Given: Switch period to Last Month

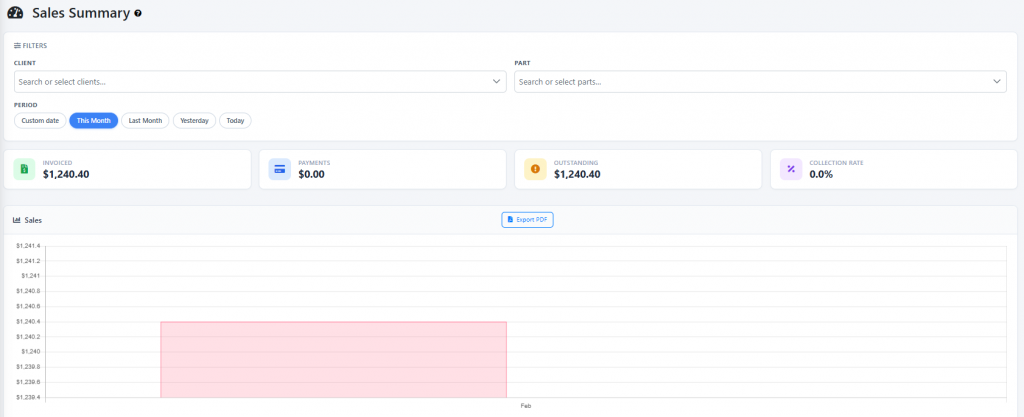Looking at the screenshot, I should (x=145, y=120).
